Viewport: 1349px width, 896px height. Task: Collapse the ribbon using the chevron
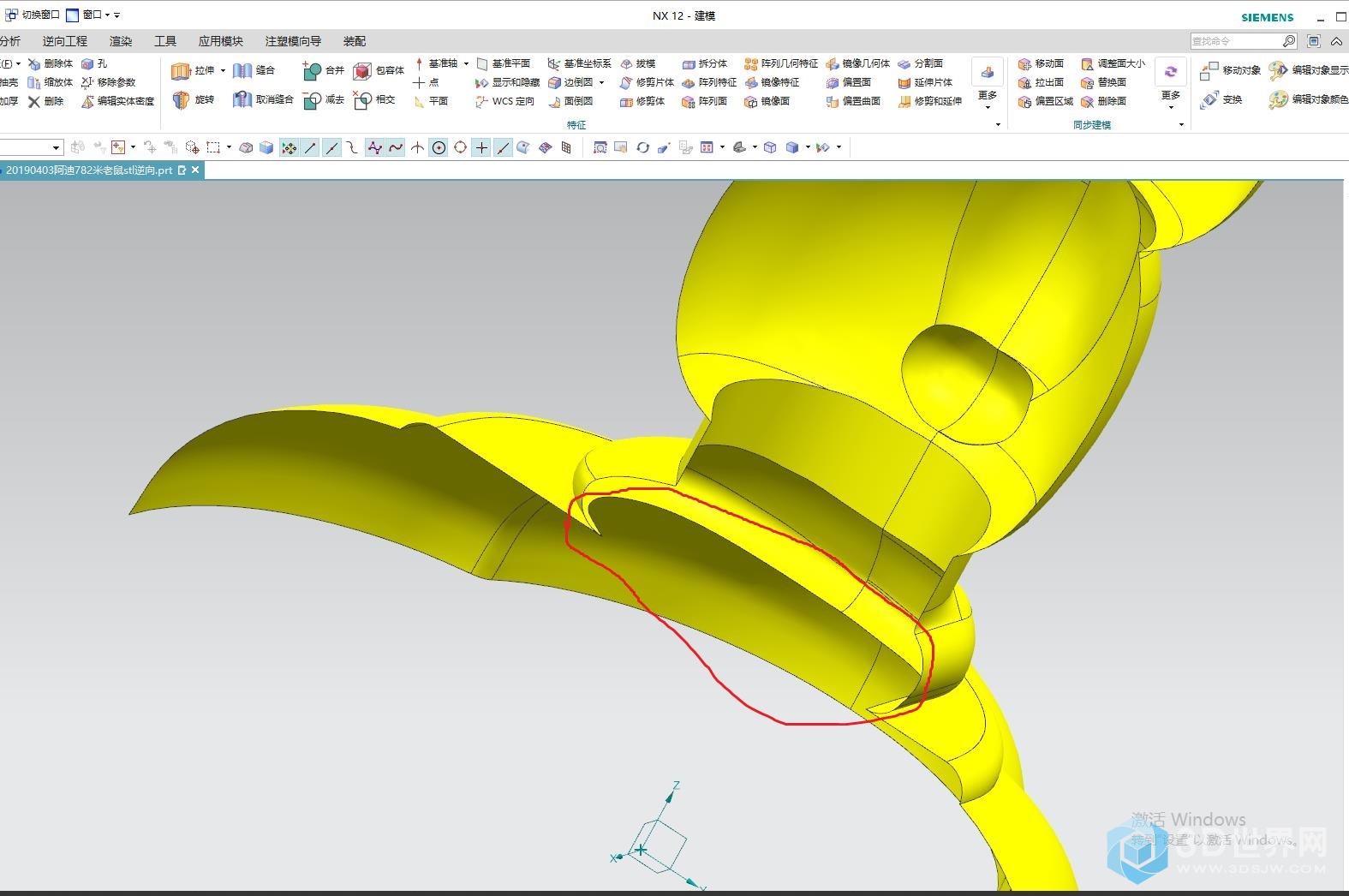click(x=1336, y=41)
